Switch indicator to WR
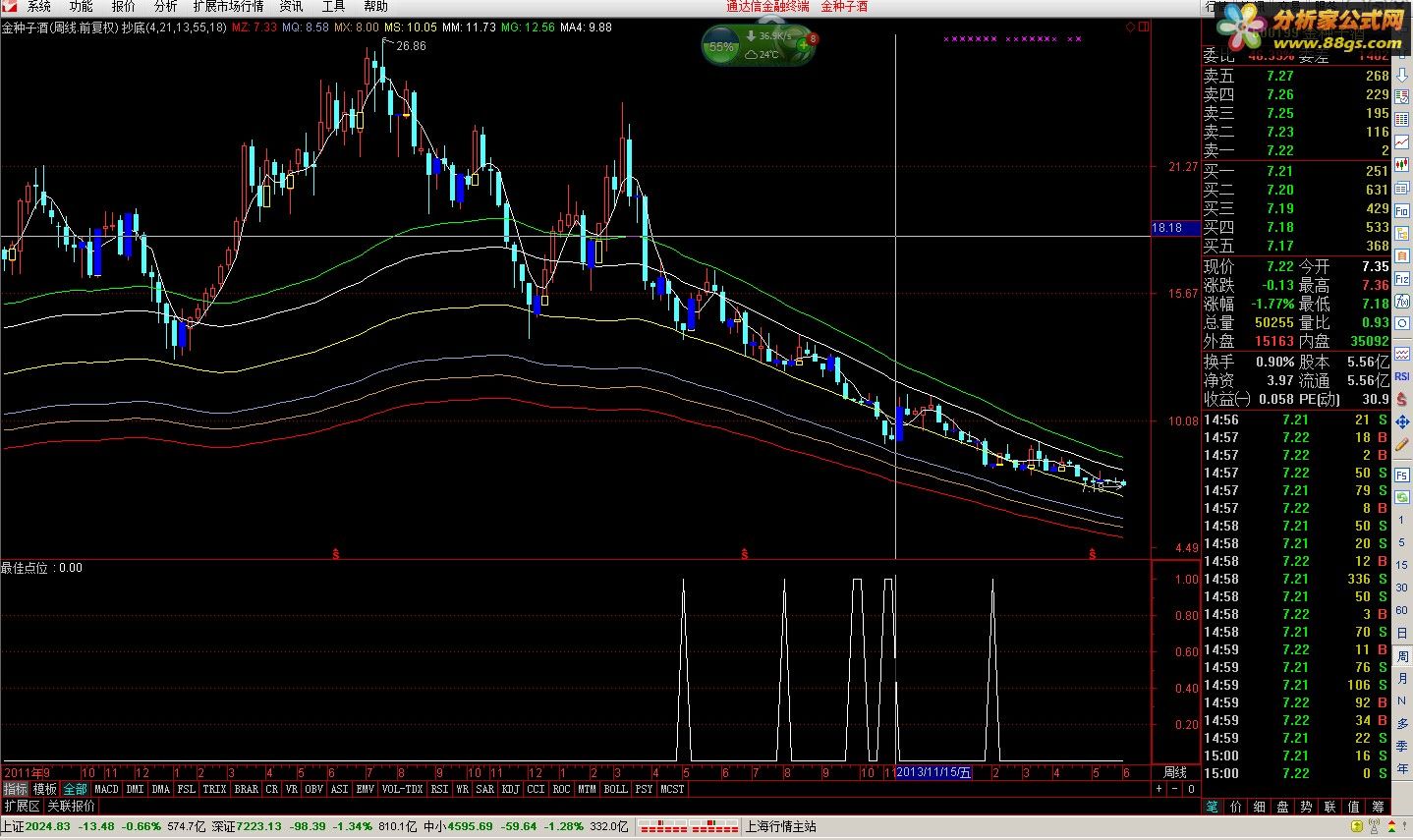The height and width of the screenshot is (840, 1413). [462, 789]
